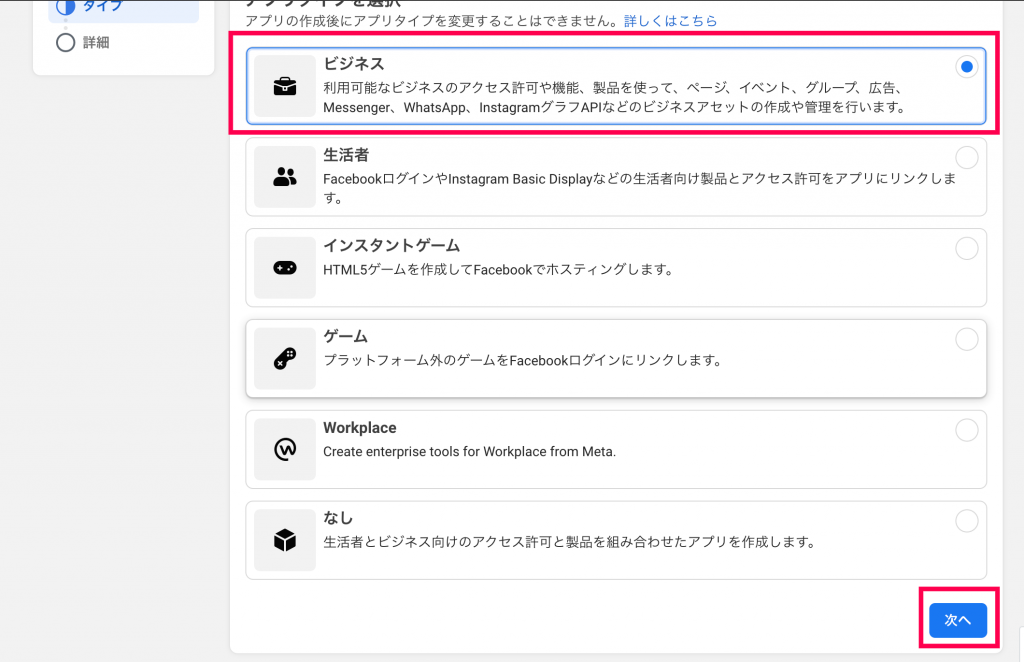Click '生活者とビジネス向けのアクセス許可…' description

(x=570, y=542)
